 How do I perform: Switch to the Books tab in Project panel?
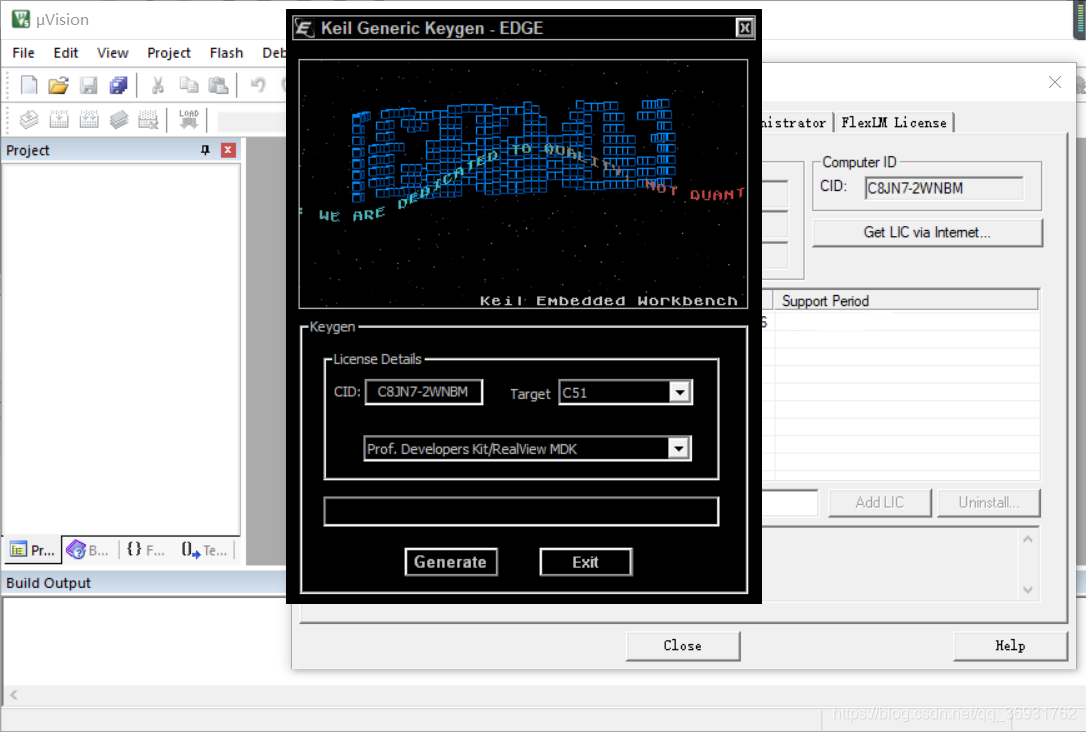88,550
